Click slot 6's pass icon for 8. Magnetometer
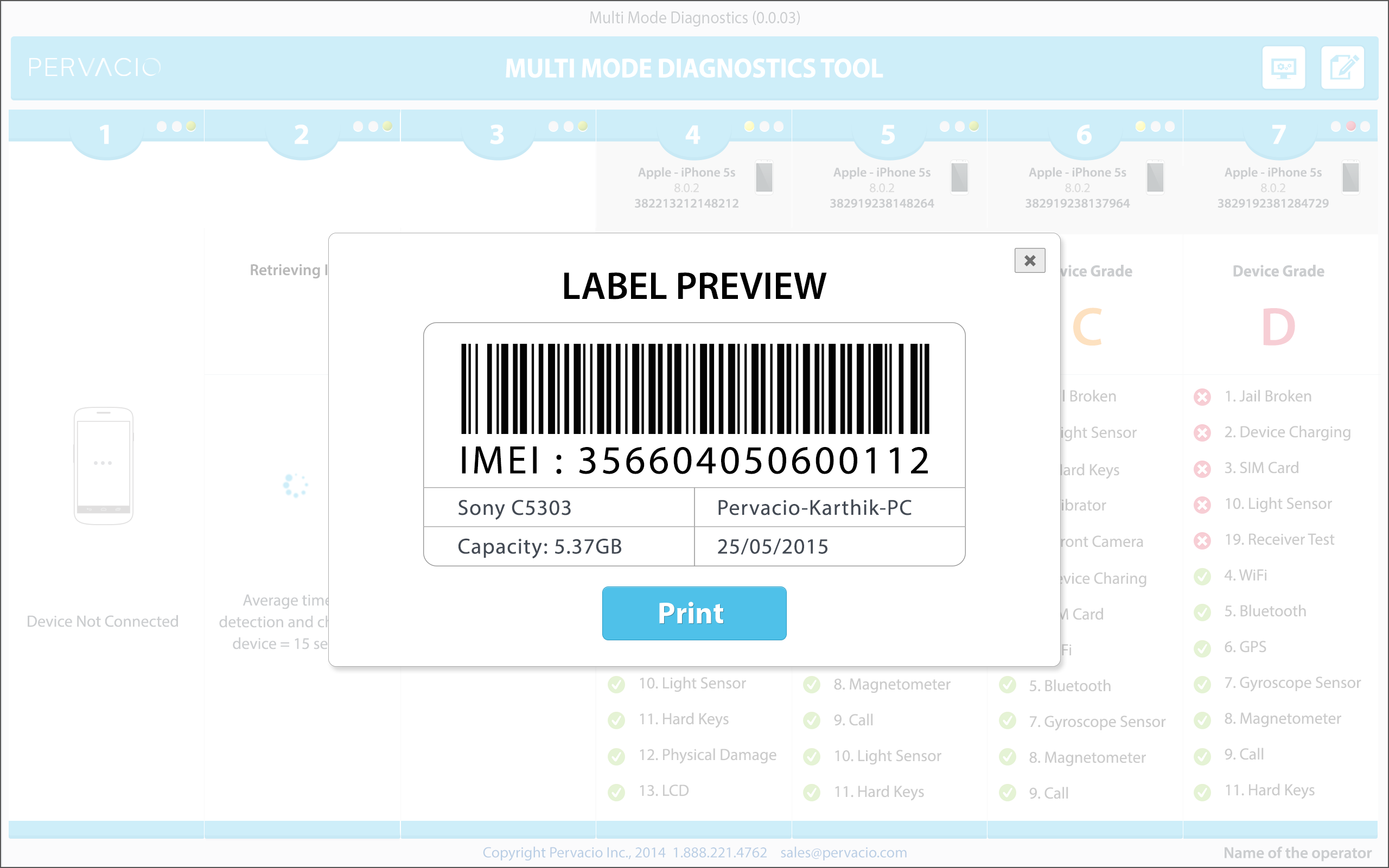This screenshot has width=1389, height=868. pyautogui.click(x=1008, y=757)
